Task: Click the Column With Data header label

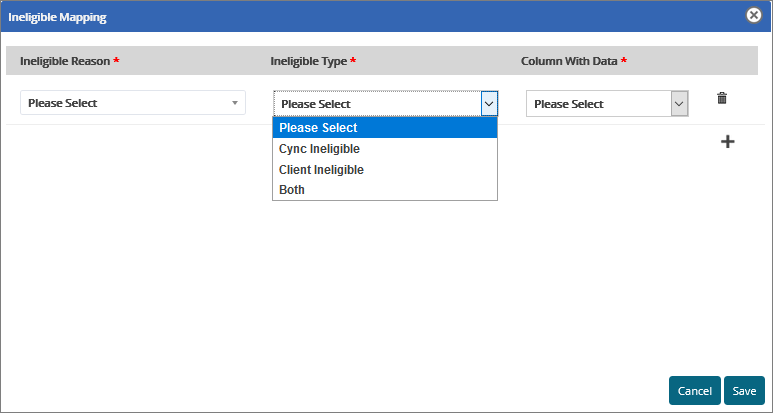Action: (569, 61)
